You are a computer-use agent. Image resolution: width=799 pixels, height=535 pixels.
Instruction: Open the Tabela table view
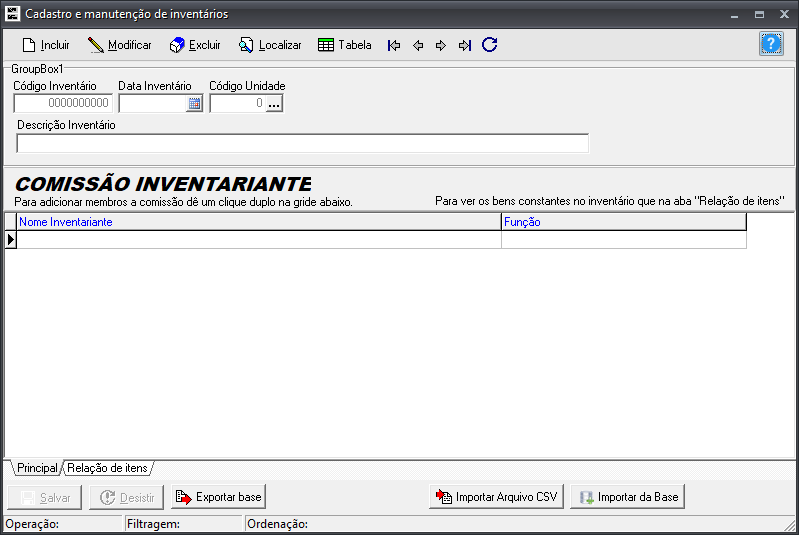tap(344, 45)
